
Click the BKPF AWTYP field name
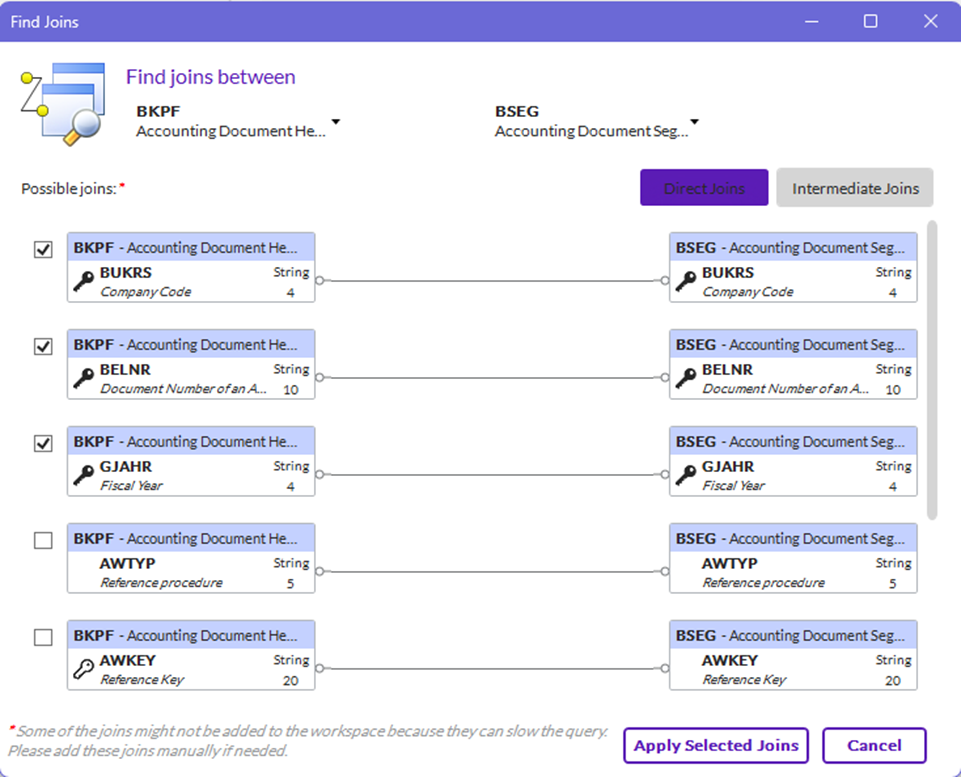point(127,564)
